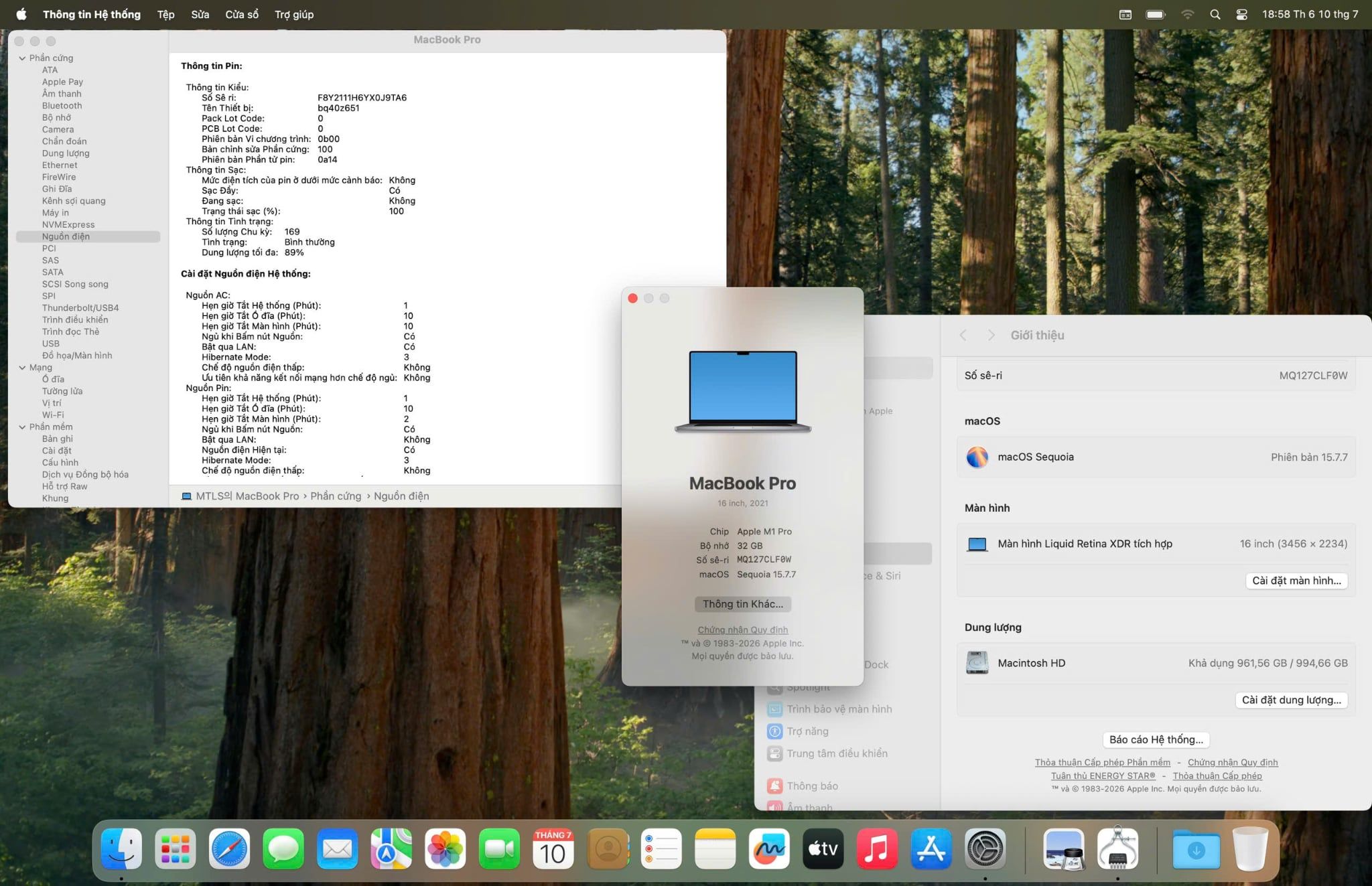Open Control Center in the menu bar
Screen dimensions: 1372x886
(x=1241, y=14)
